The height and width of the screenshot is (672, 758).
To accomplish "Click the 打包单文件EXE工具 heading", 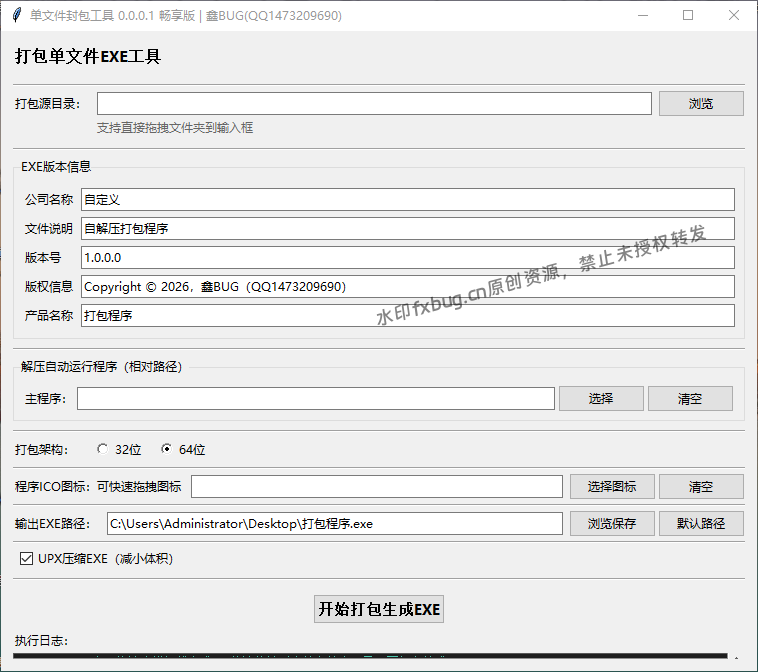I will pyautogui.click(x=88, y=57).
